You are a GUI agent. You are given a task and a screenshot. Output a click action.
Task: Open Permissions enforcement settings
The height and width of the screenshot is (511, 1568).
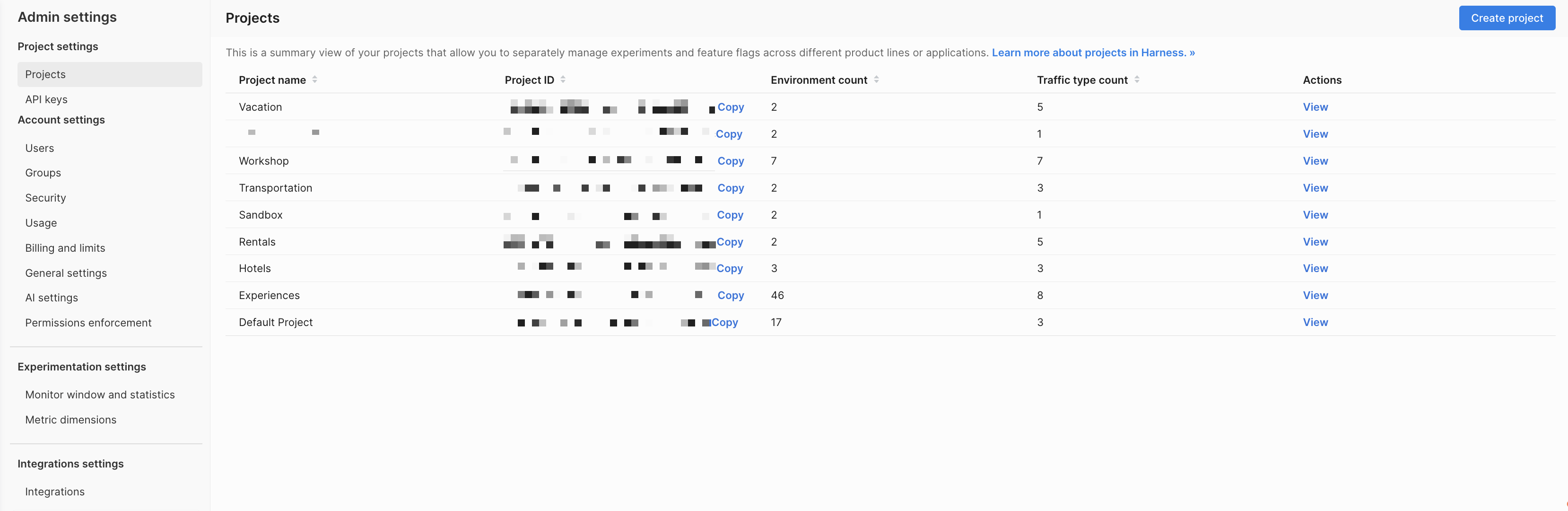click(x=88, y=323)
